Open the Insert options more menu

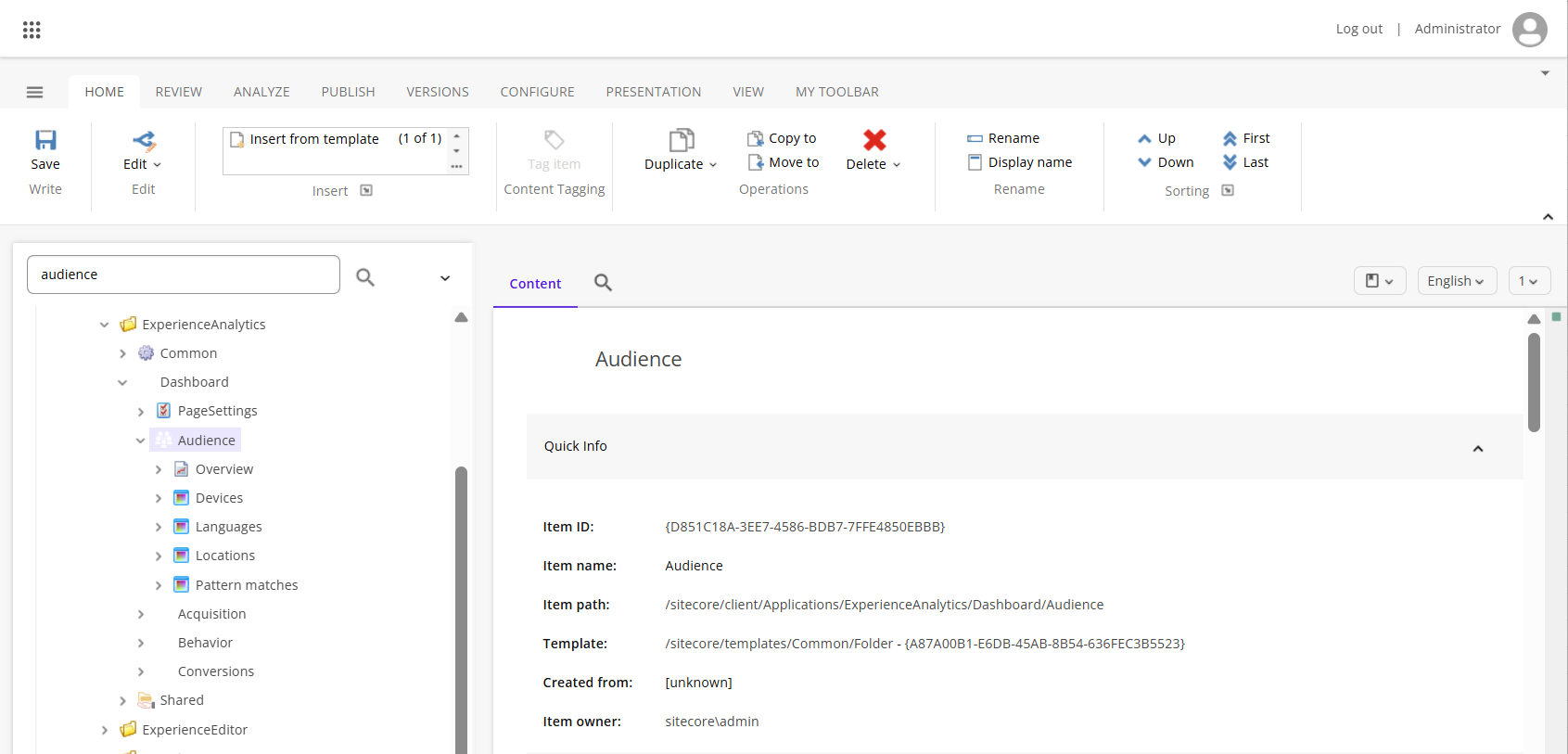coord(456,167)
